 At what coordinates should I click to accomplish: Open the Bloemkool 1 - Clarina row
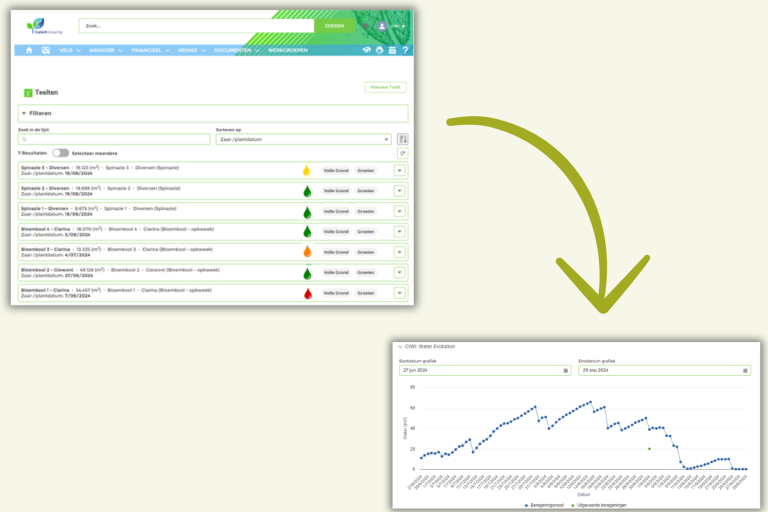pos(213,293)
